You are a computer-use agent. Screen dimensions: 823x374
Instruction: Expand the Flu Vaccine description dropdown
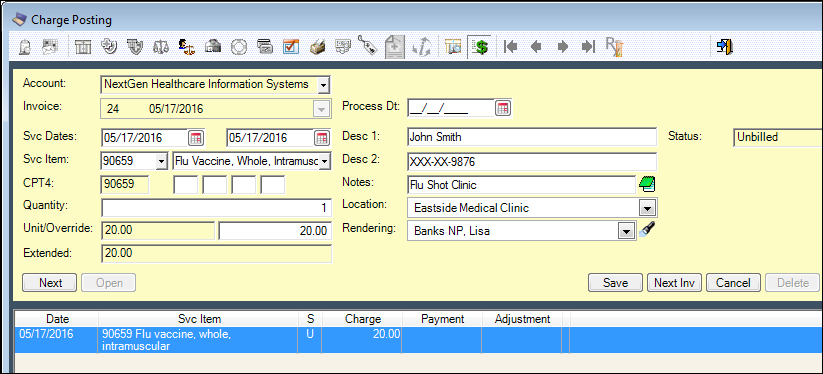tap(324, 162)
